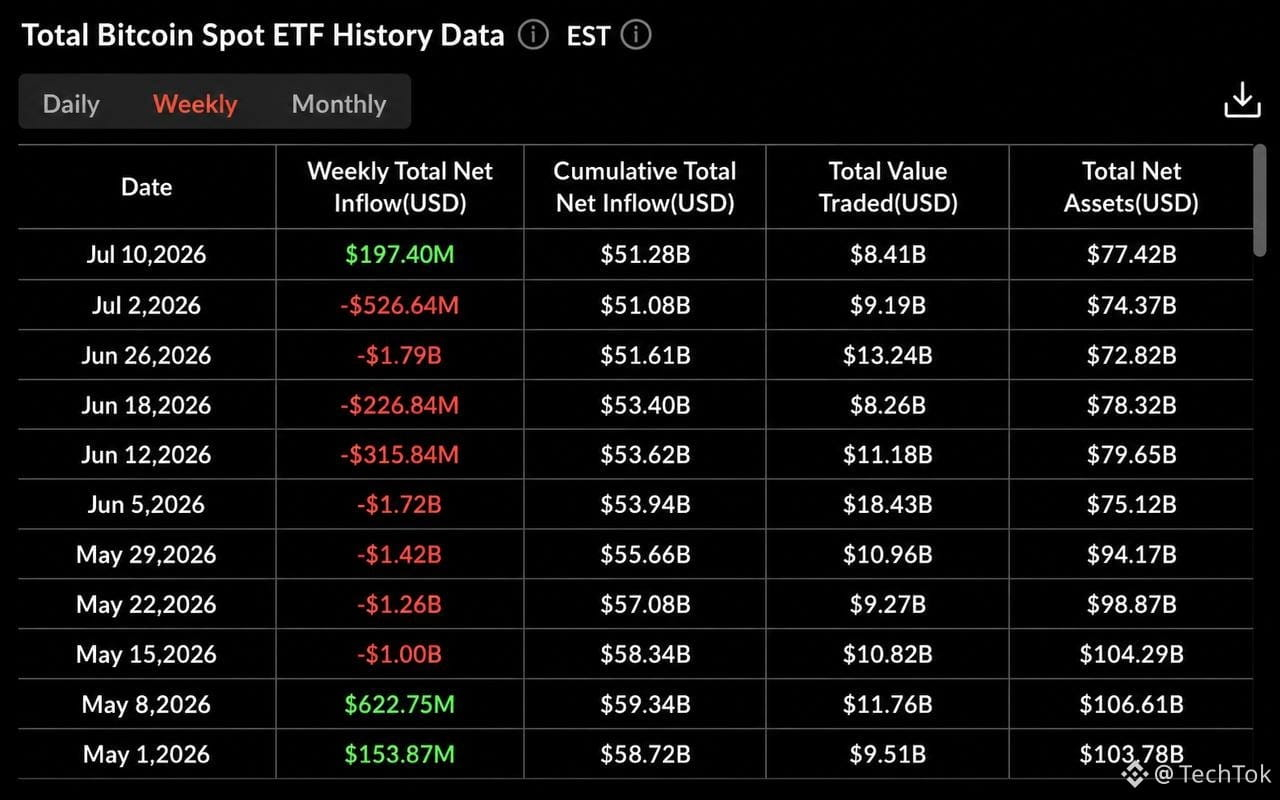Click Weekly Total Net Inflow column header
Image resolution: width=1280 pixels, height=800 pixels.
click(400, 187)
